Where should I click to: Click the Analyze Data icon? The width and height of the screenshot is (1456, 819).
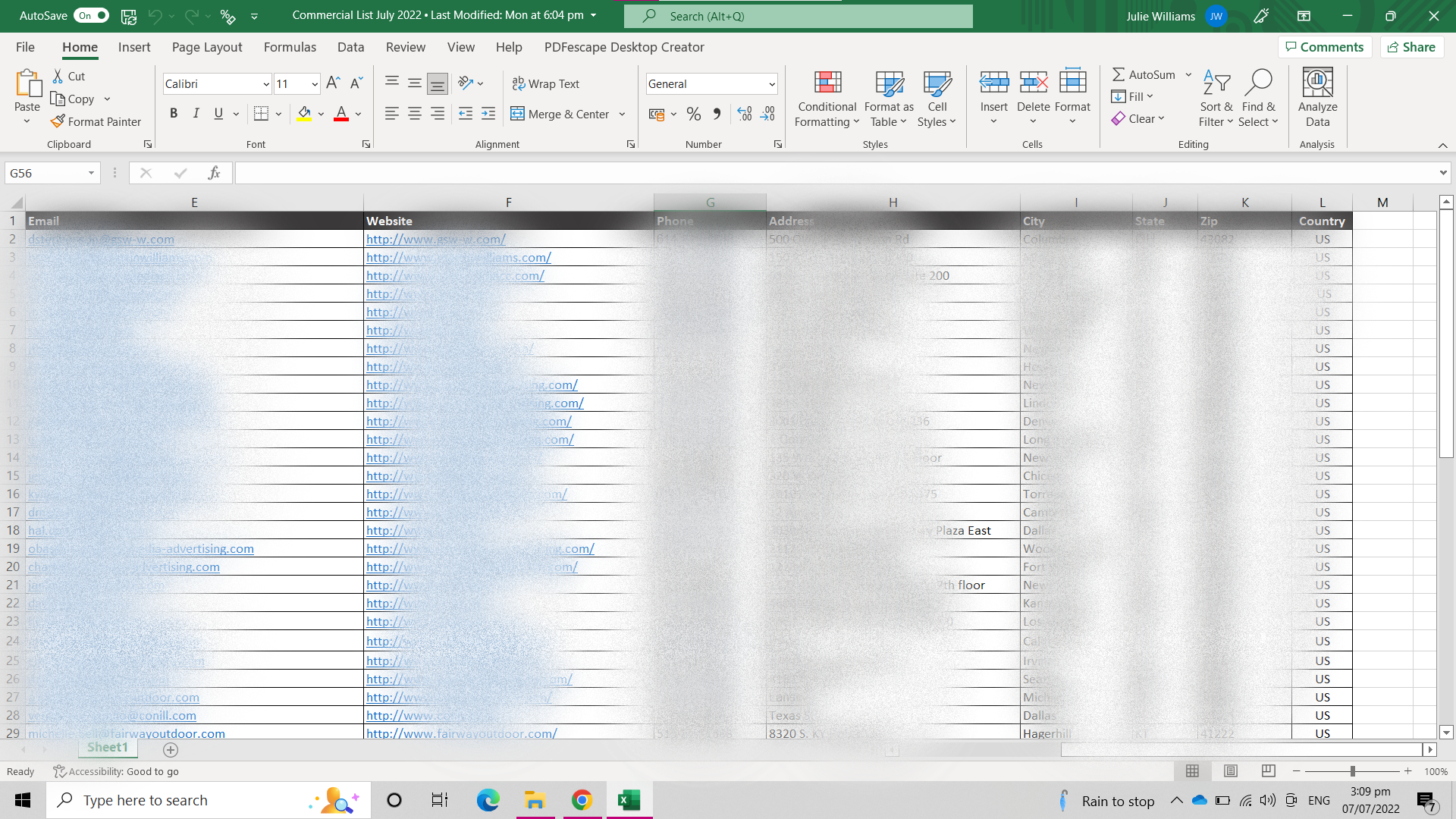point(1317,83)
